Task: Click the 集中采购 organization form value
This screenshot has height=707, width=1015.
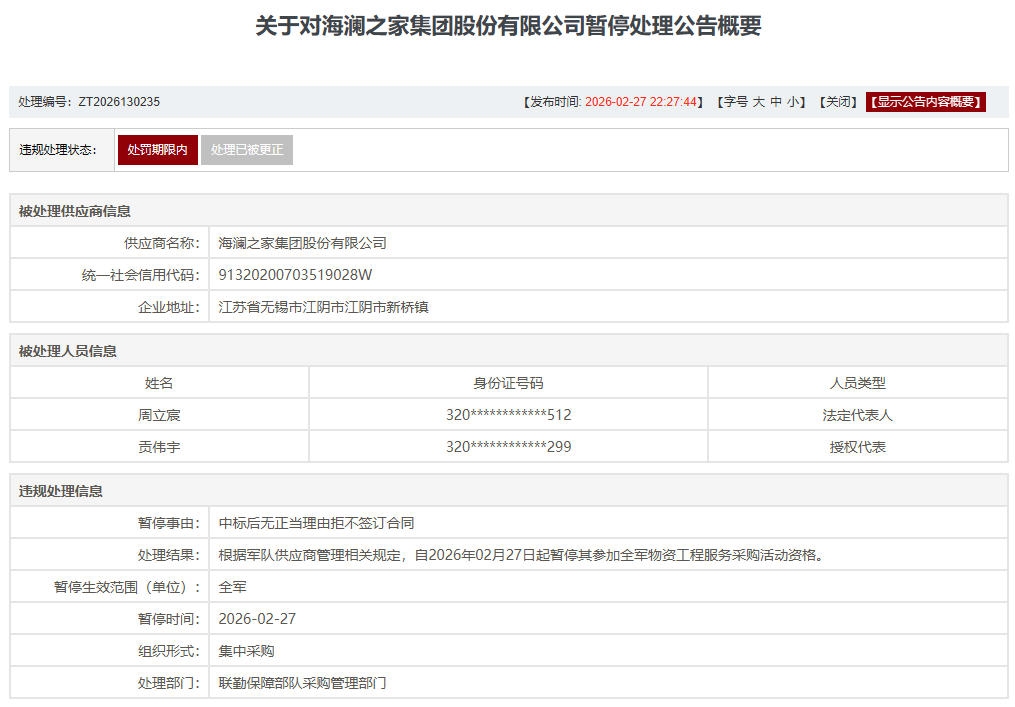Action: (246, 651)
